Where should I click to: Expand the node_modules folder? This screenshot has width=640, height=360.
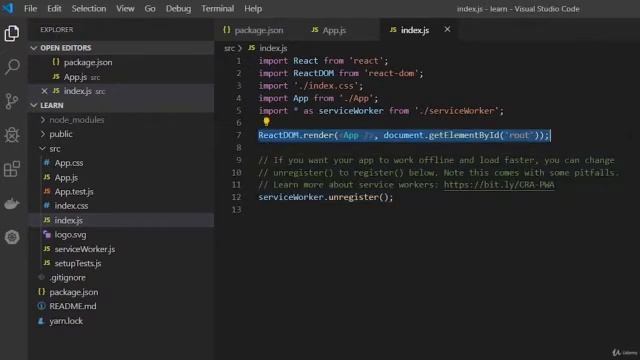click(x=77, y=120)
